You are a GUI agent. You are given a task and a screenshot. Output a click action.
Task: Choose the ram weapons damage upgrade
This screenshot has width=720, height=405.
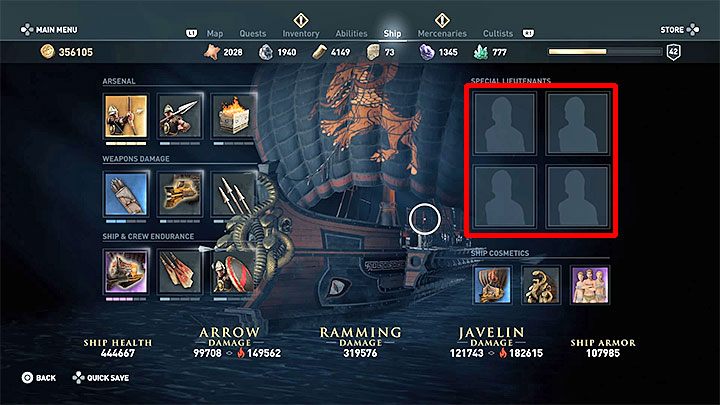click(x=180, y=194)
